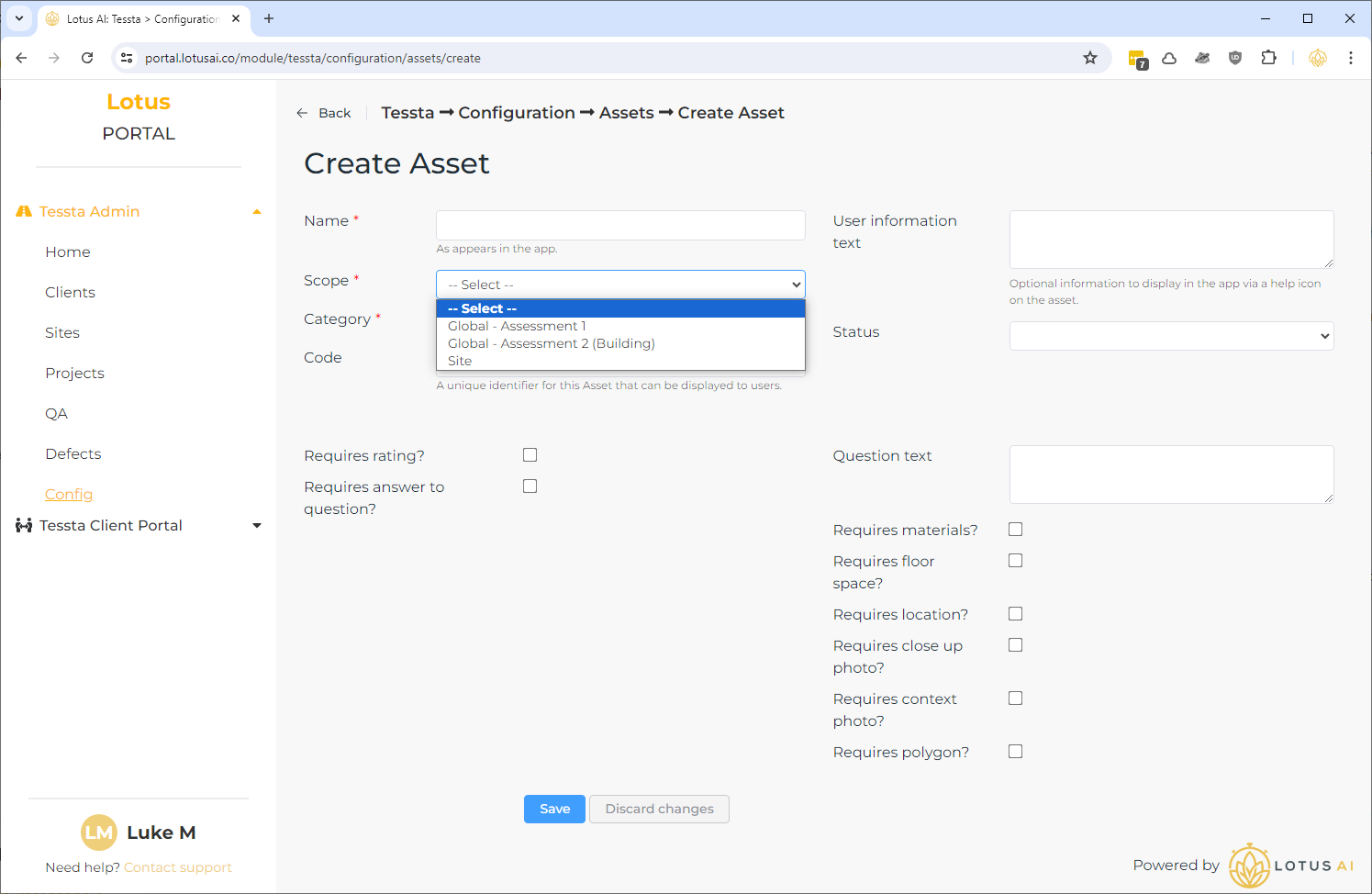Open a new browser tab with plus icon
This screenshot has width=1372, height=894.
[x=269, y=18]
